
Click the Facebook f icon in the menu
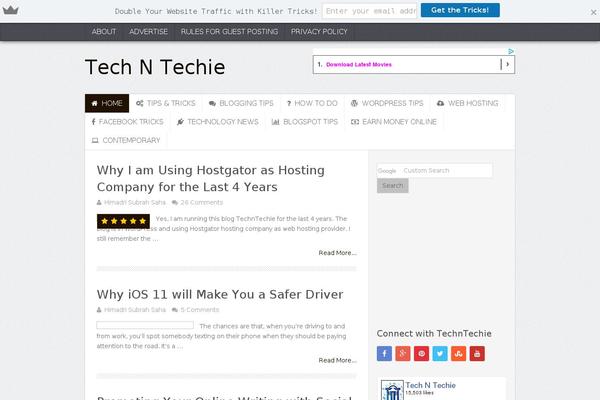pos(93,122)
